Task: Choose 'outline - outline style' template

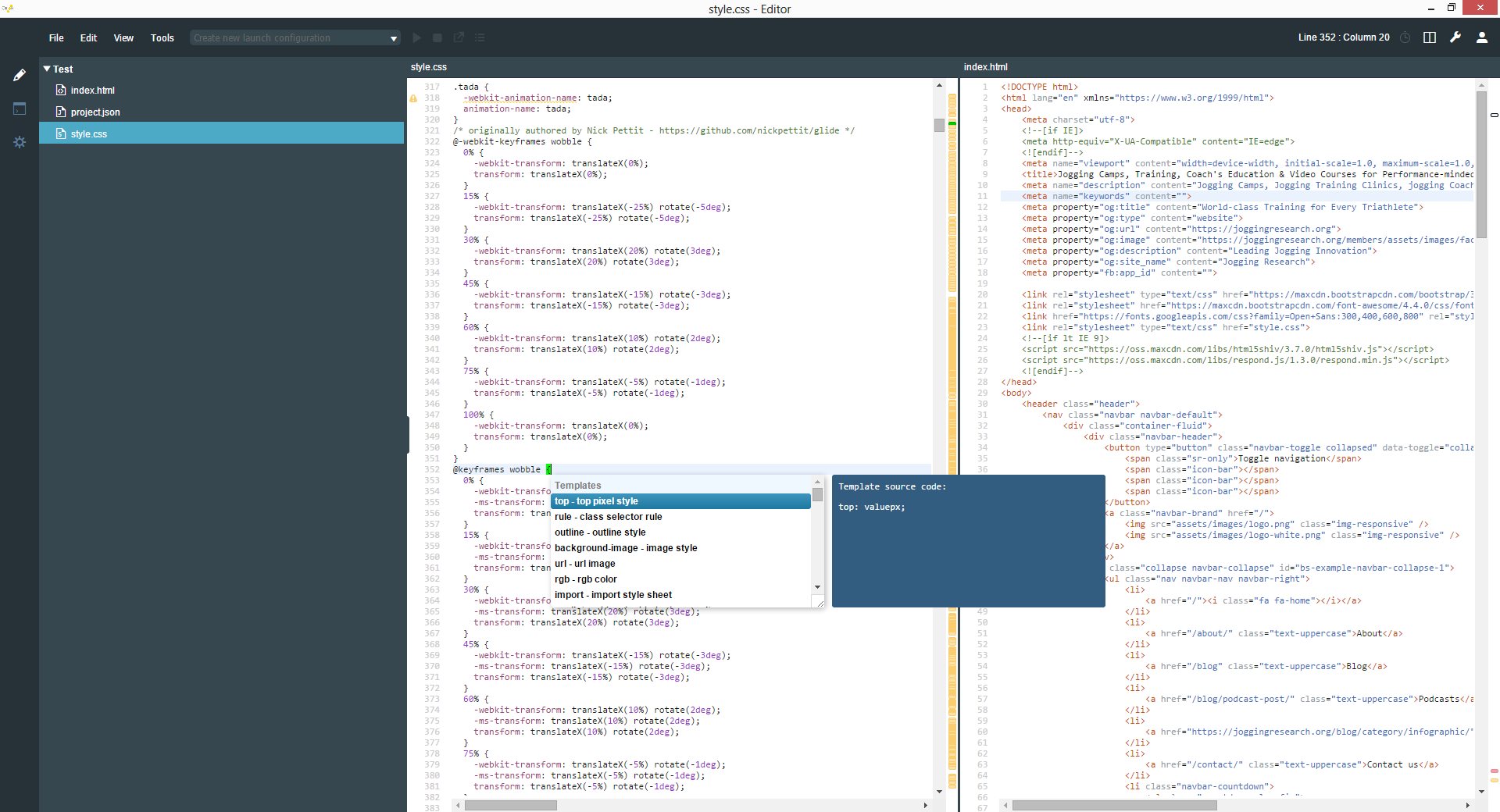Action: 600,532
